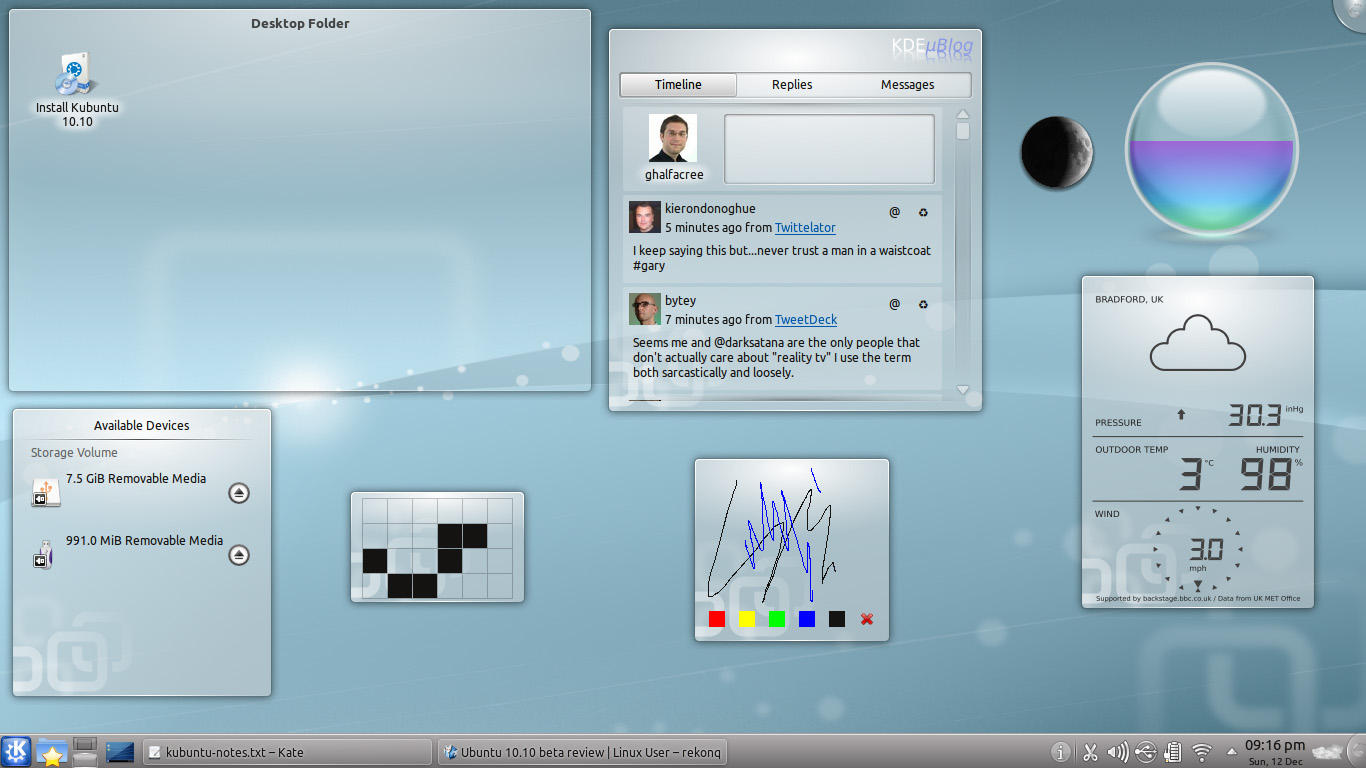Screen dimensions: 1366x768
Task: Click the kierondonoghue avatar
Action: click(x=645, y=217)
